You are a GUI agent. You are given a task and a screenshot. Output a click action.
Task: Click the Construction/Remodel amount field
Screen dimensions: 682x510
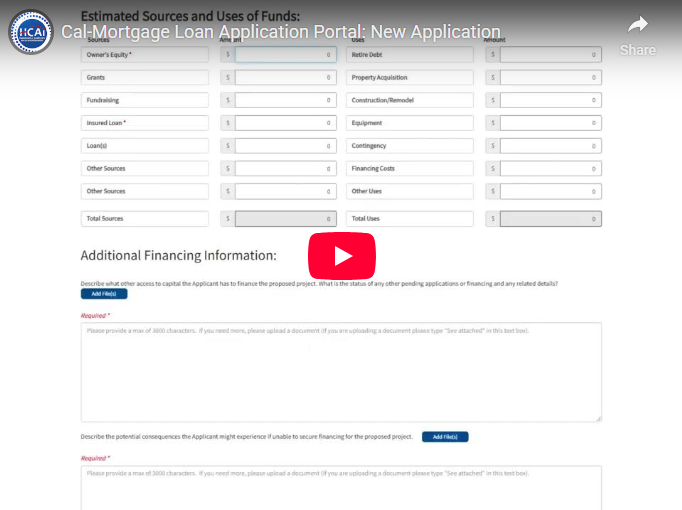tap(551, 100)
